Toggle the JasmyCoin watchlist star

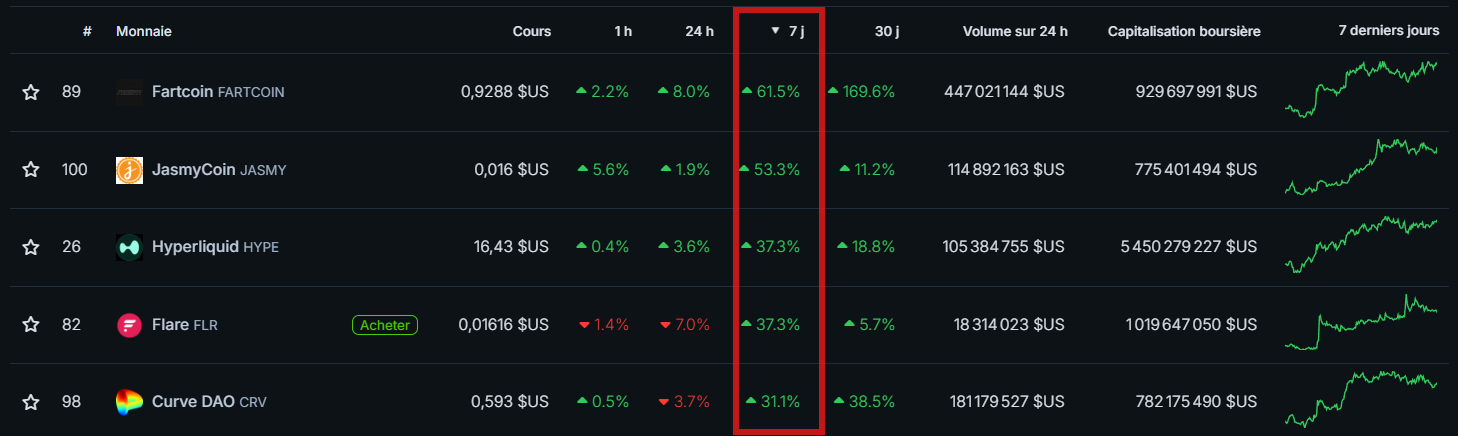(31, 170)
